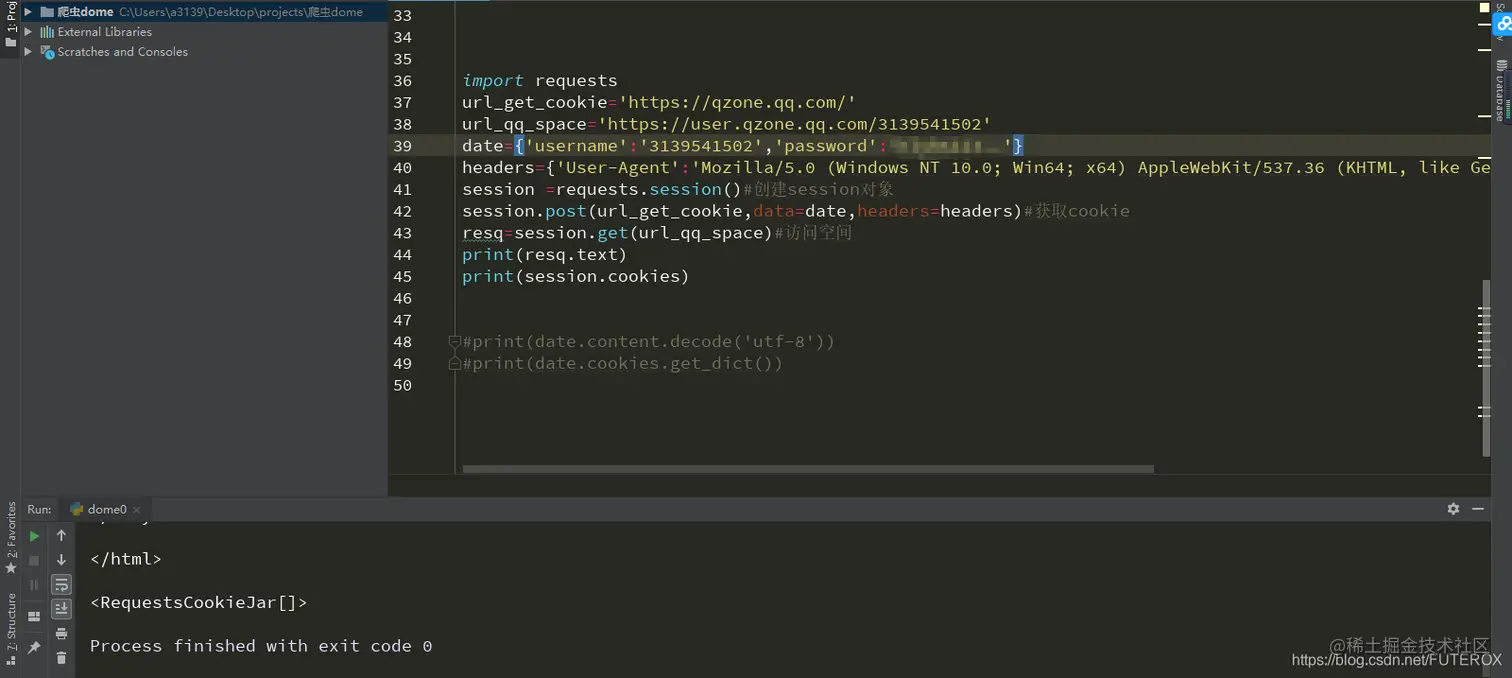Click the url_get_cookie assignment line
The height and width of the screenshot is (678, 1512).
(x=659, y=102)
